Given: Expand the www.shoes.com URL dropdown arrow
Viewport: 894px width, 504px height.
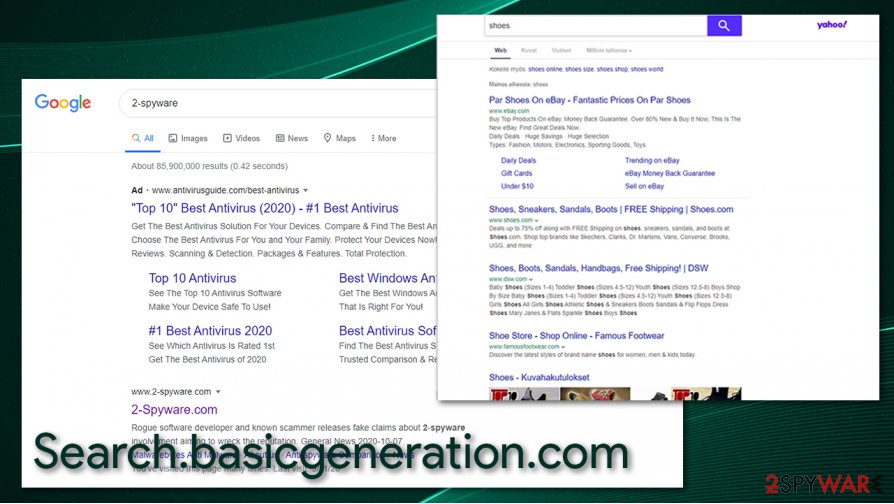Looking at the screenshot, I should [537, 220].
